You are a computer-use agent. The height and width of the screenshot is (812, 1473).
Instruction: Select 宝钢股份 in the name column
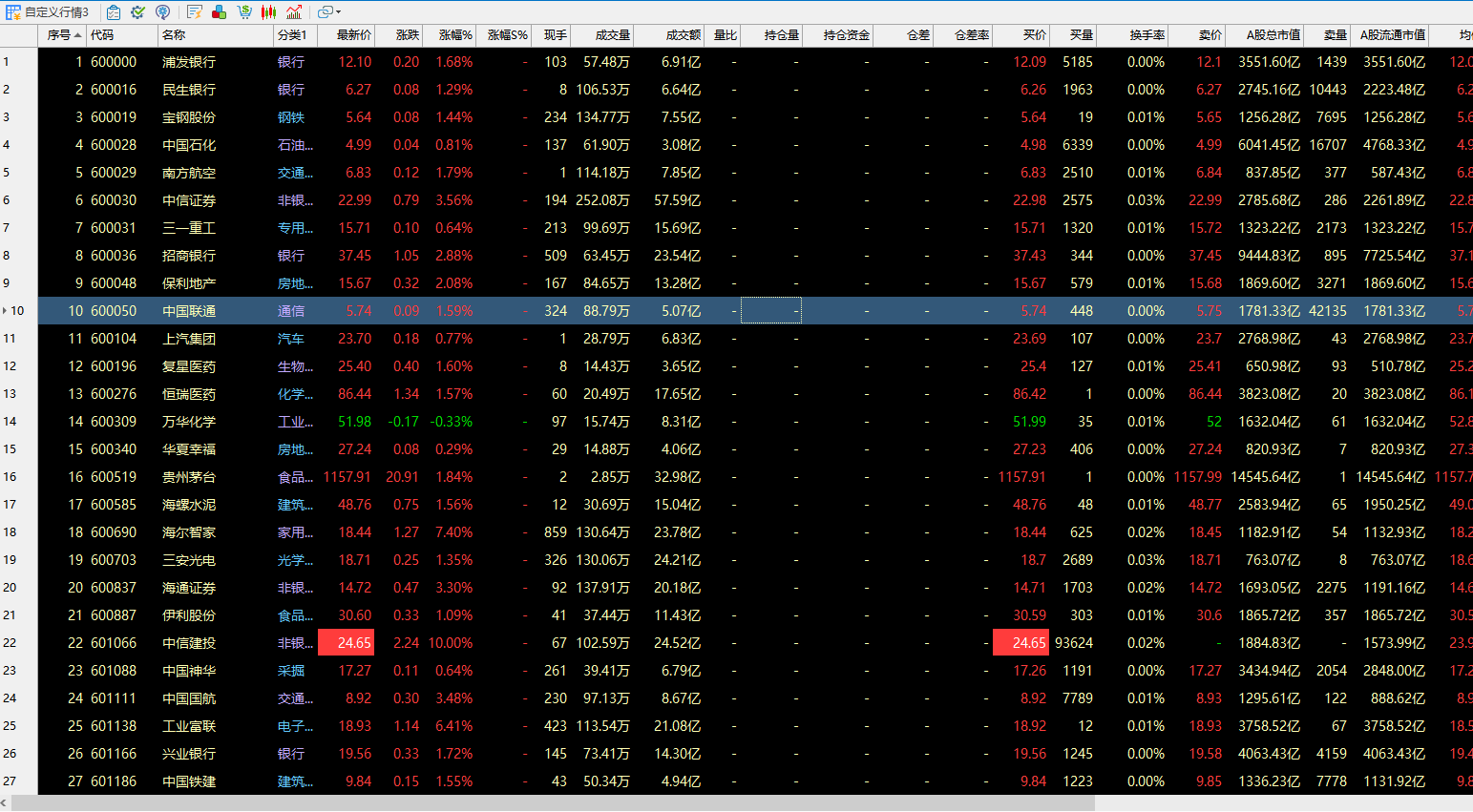(x=189, y=117)
